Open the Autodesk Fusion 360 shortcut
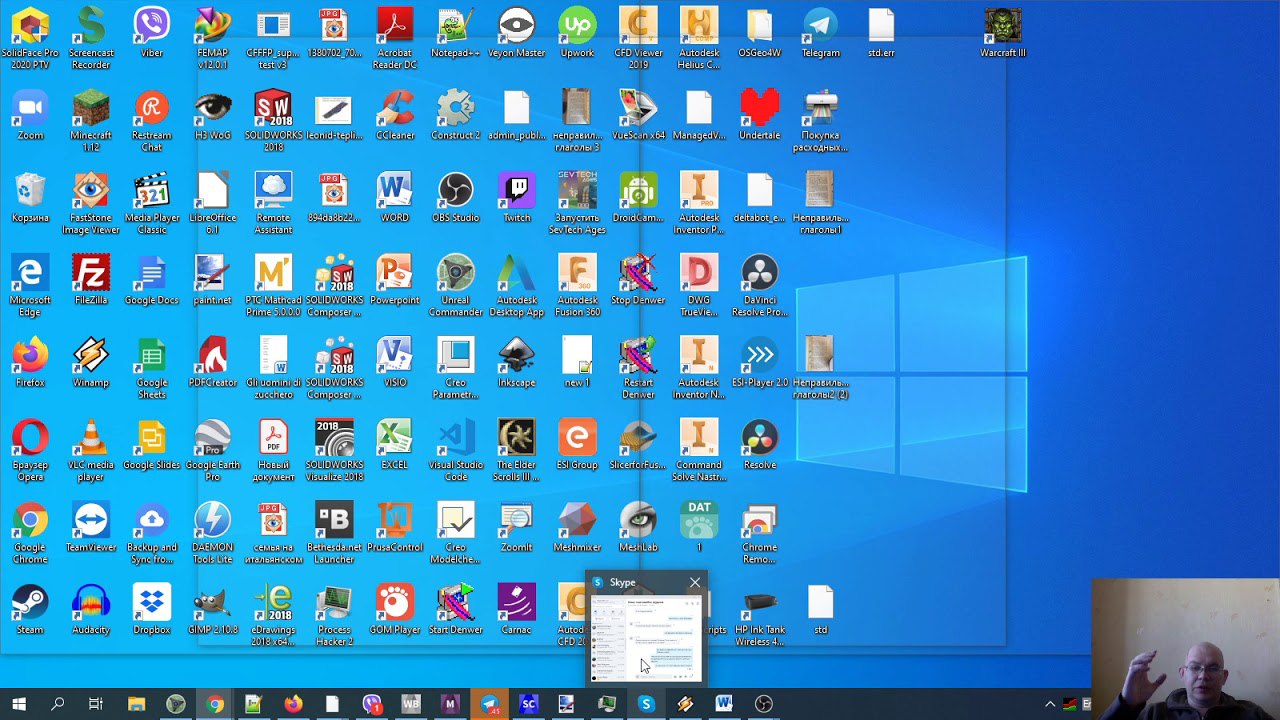Screen dimensions: 1280x720 click(577, 286)
